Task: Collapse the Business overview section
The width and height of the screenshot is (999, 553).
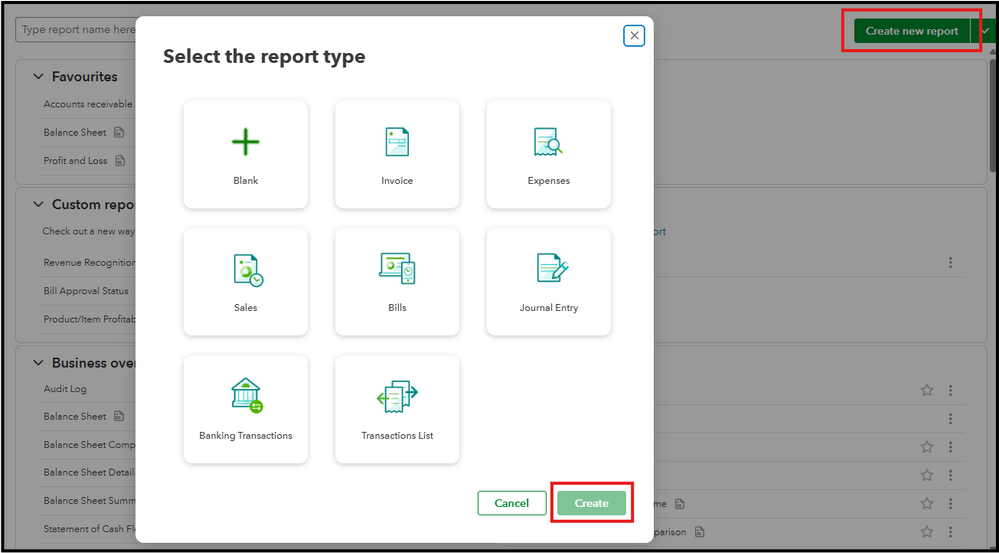Action: click(x=39, y=363)
